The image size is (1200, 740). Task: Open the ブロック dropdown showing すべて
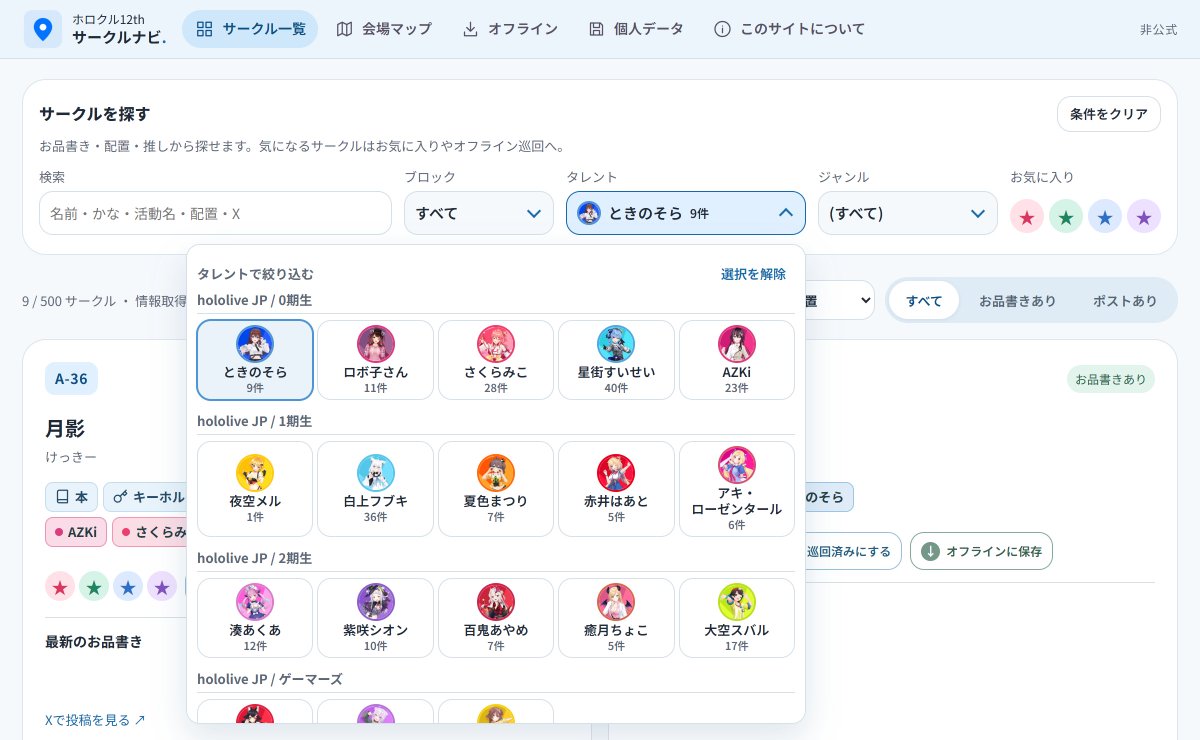point(479,213)
